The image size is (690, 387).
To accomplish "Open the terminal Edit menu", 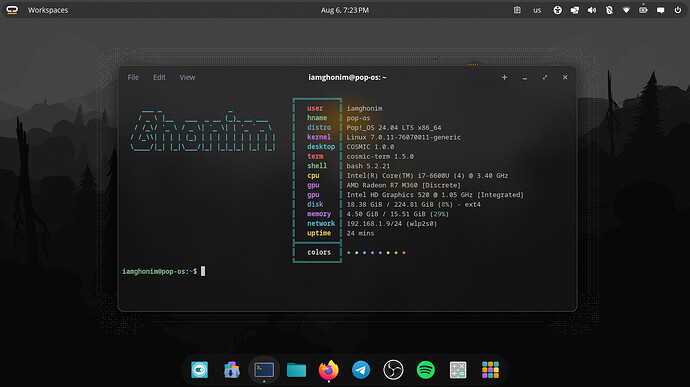I will pyautogui.click(x=159, y=77).
